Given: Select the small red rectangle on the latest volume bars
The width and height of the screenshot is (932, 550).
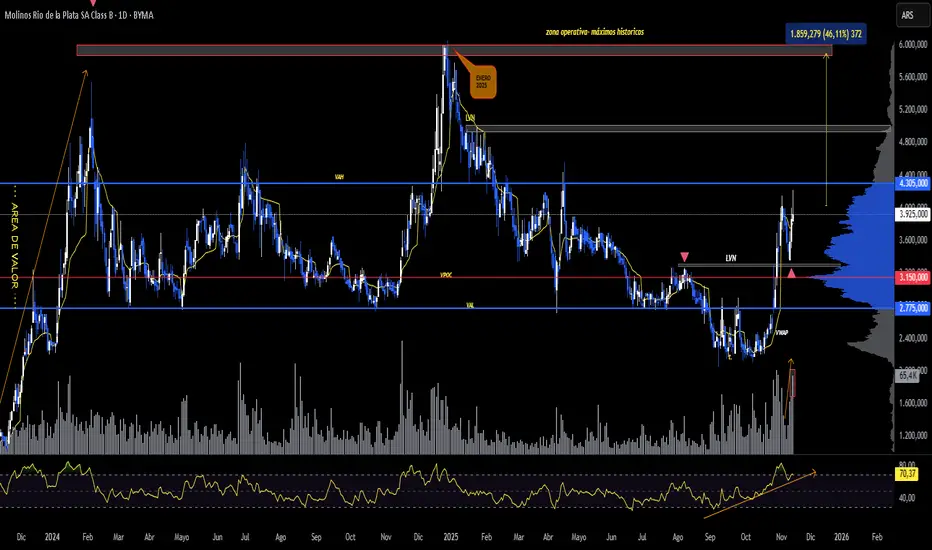Looking at the screenshot, I should pyautogui.click(x=793, y=383).
